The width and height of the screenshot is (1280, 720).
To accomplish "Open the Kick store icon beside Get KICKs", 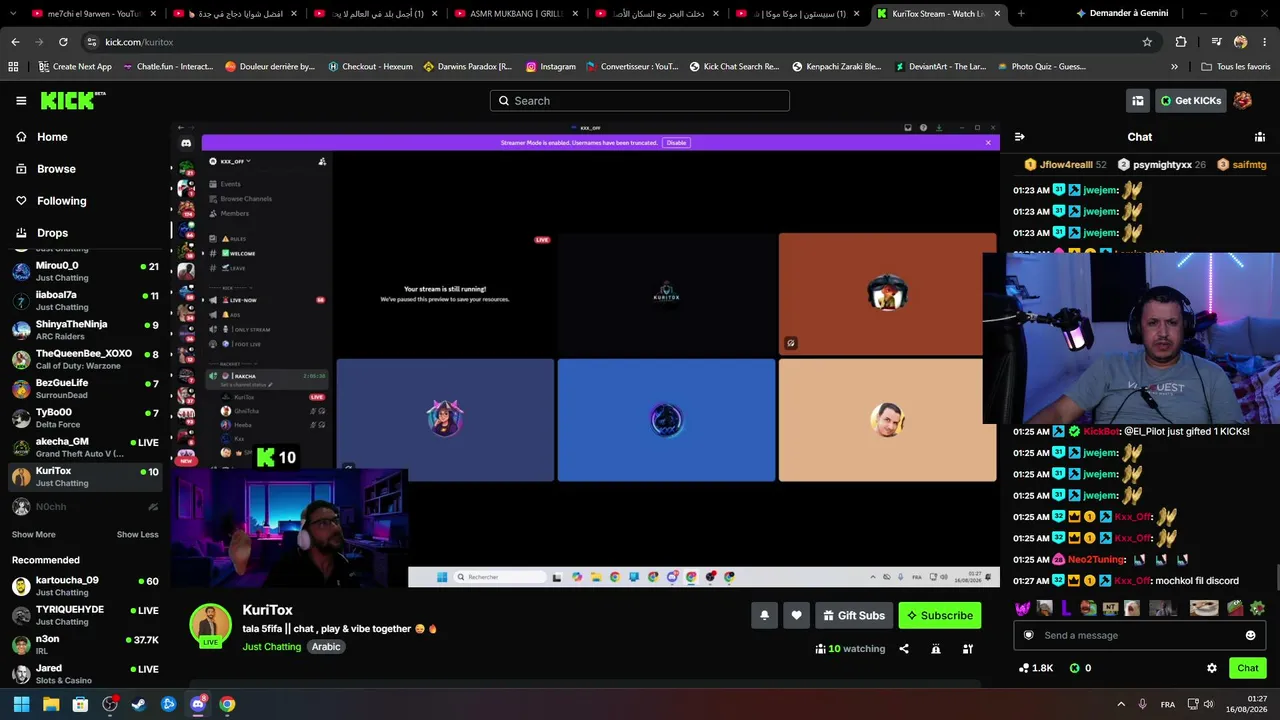I will pos(1138,100).
